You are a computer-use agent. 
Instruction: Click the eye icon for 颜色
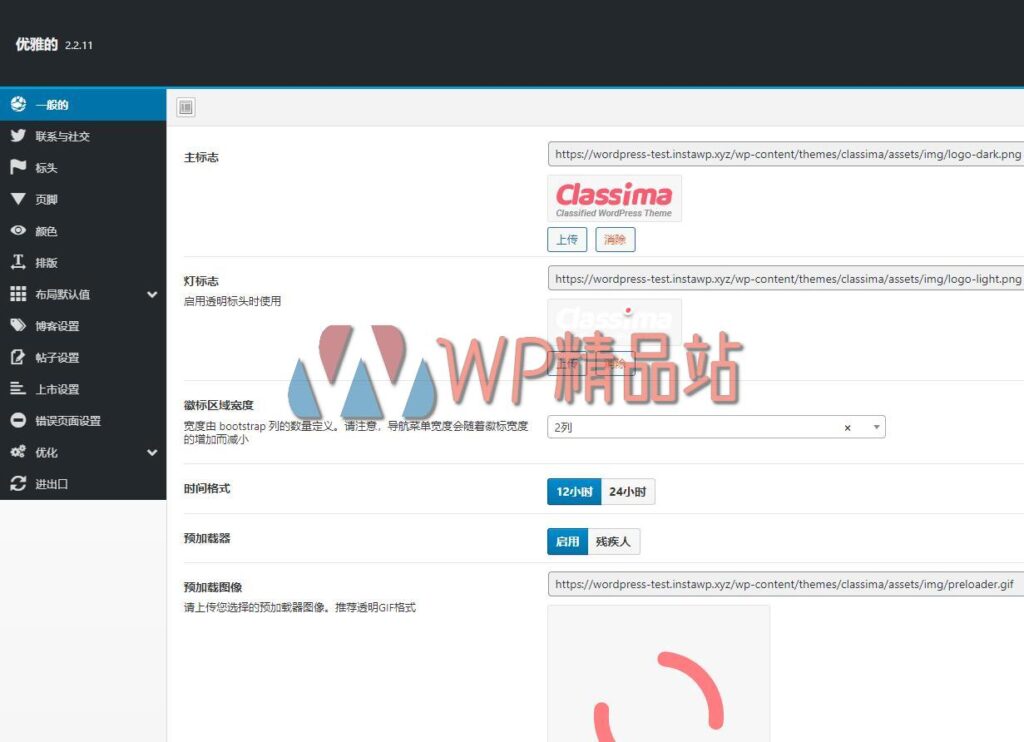pyautogui.click(x=18, y=231)
